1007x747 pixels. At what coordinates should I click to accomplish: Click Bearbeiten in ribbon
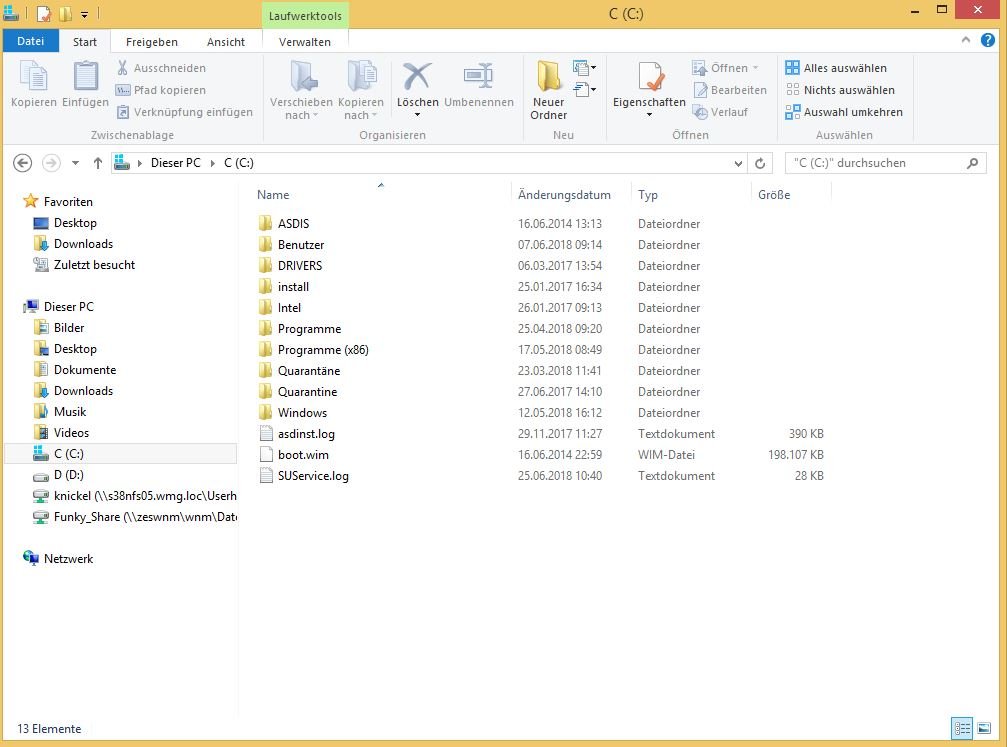coord(730,90)
